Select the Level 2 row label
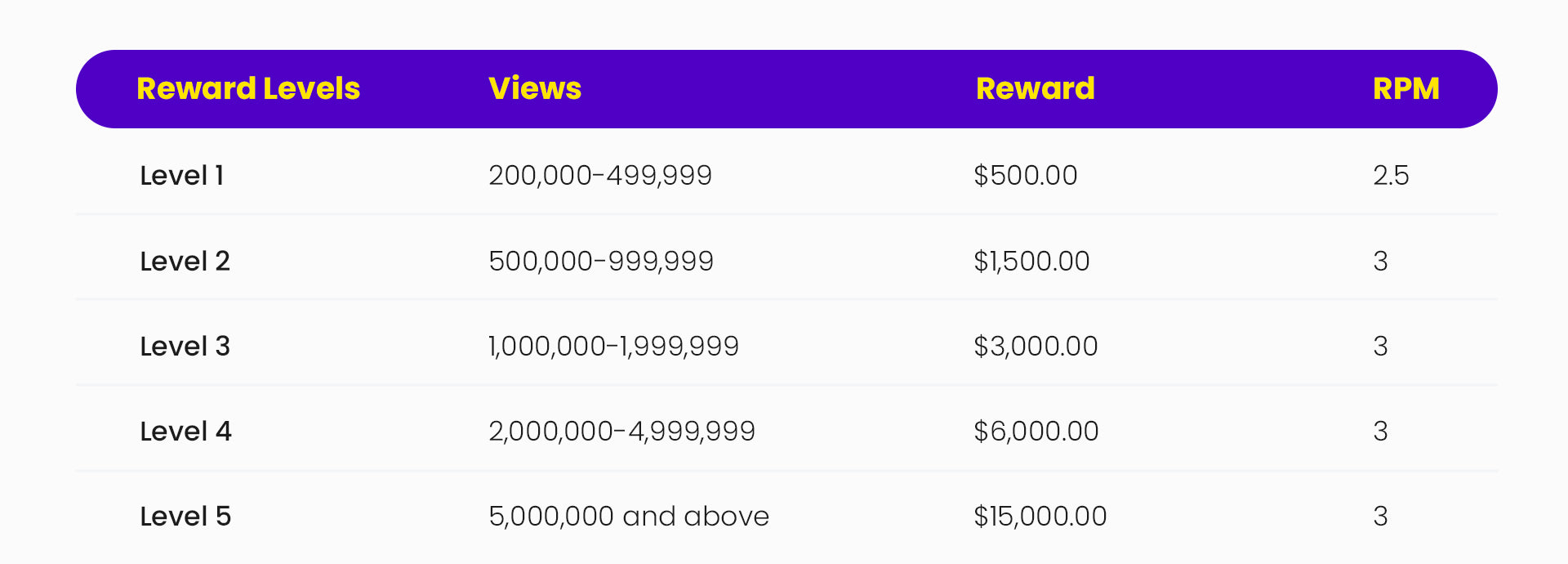The image size is (1568, 564). (x=185, y=261)
